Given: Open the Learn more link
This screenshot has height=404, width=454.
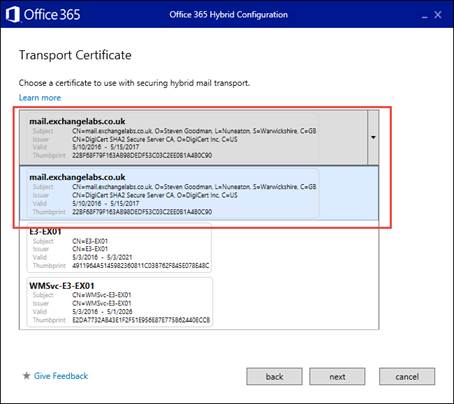Looking at the screenshot, I should 40,98.
